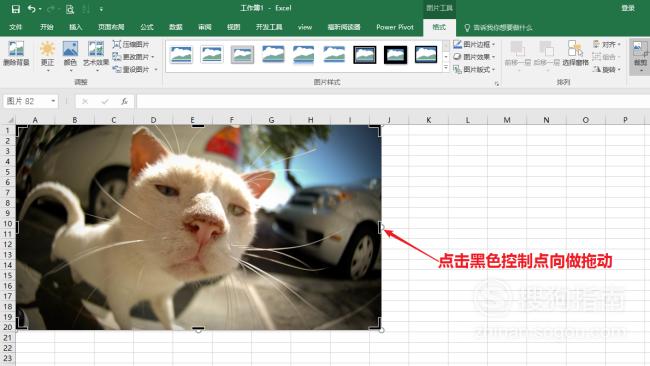Go to the next row of picture styles
This screenshot has height=366, width=650.
[x=446, y=57]
